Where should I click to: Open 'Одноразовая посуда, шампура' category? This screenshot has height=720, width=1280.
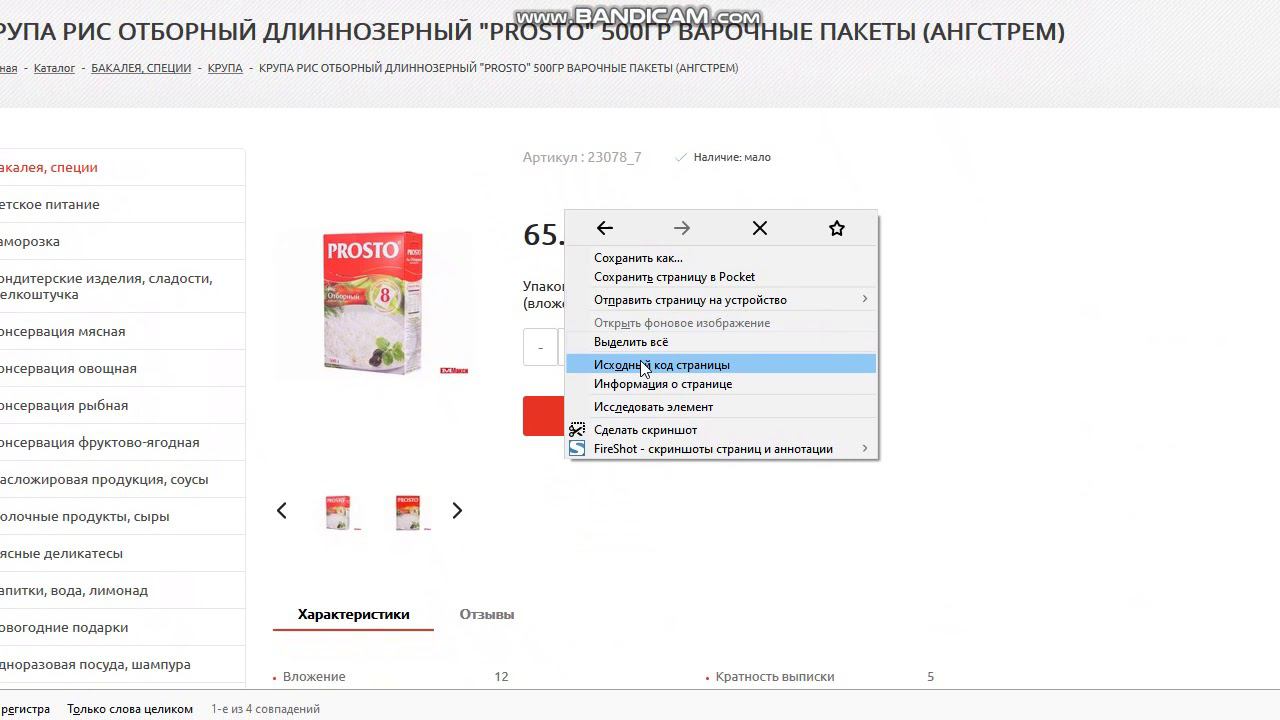click(x=122, y=664)
